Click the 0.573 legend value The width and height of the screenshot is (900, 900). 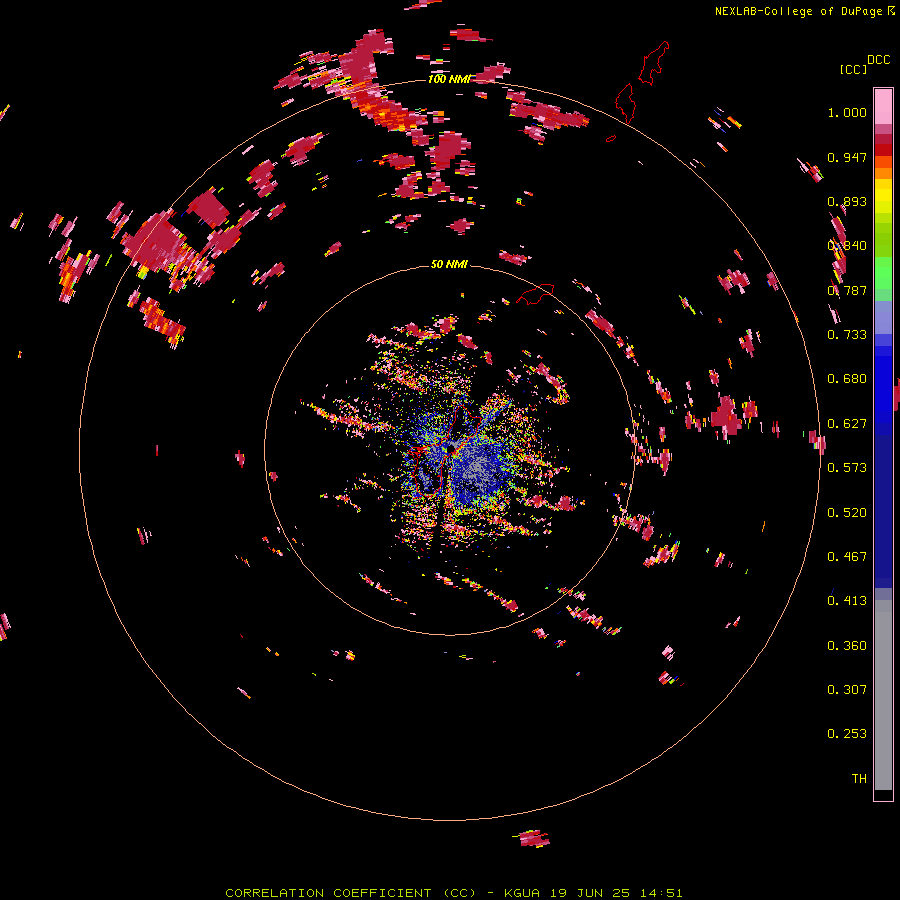tap(847, 468)
